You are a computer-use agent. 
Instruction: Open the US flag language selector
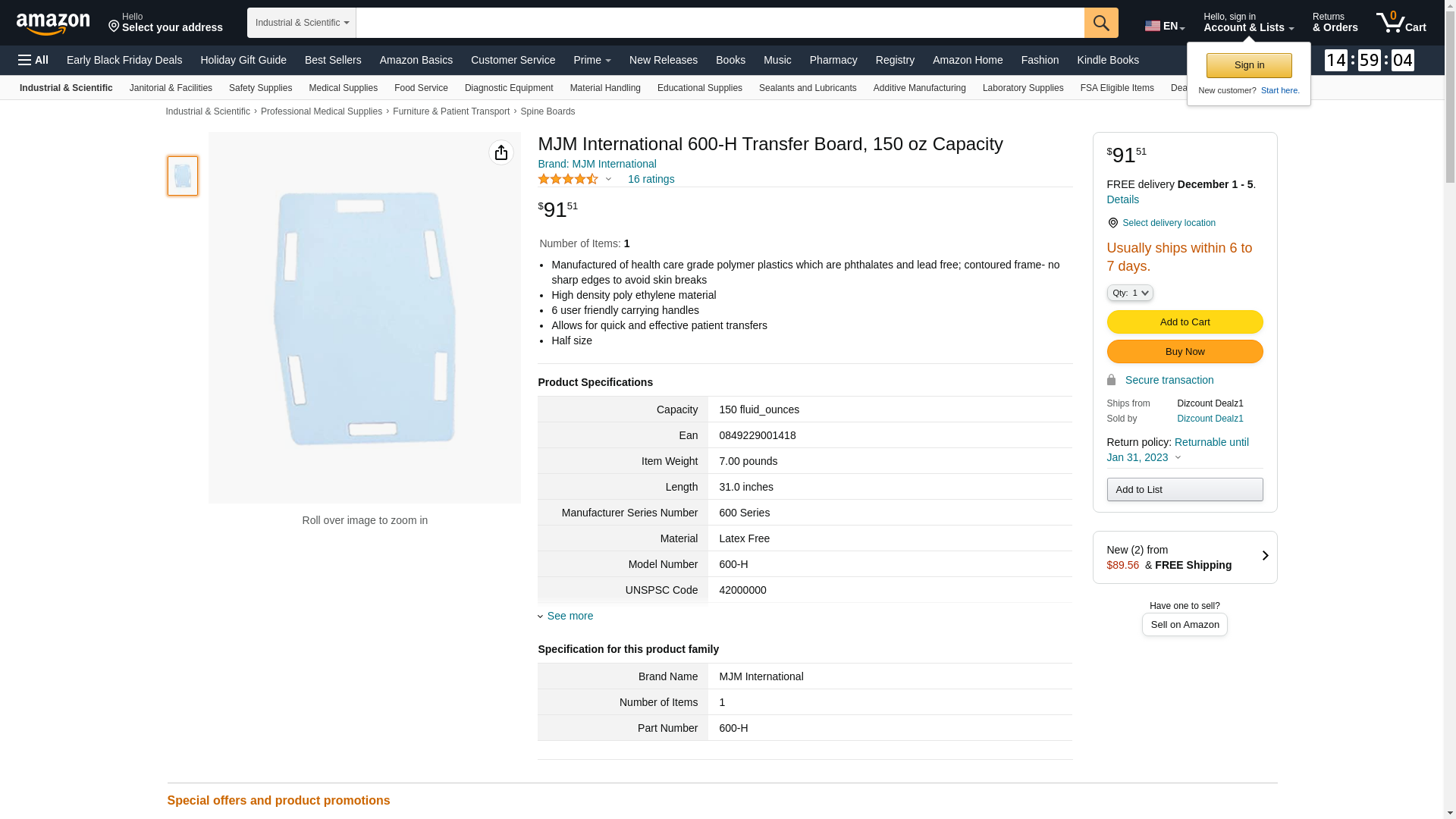click(x=1164, y=26)
